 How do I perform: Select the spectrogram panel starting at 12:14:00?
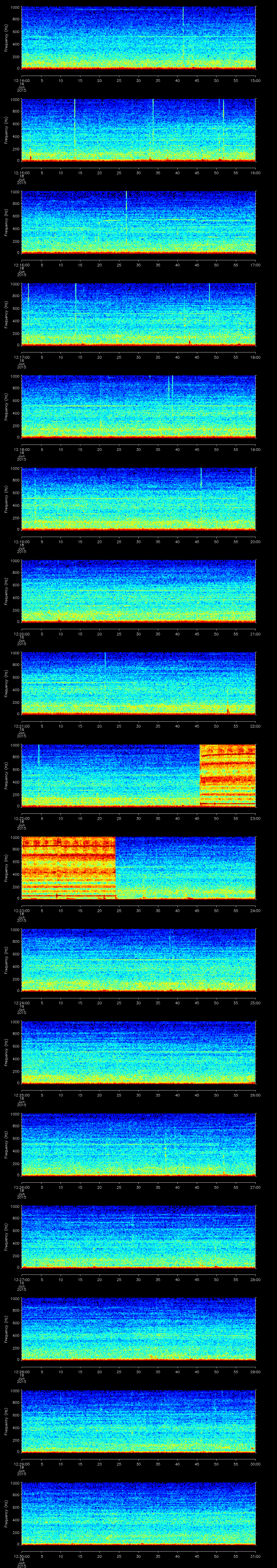pyautogui.click(x=139, y=38)
